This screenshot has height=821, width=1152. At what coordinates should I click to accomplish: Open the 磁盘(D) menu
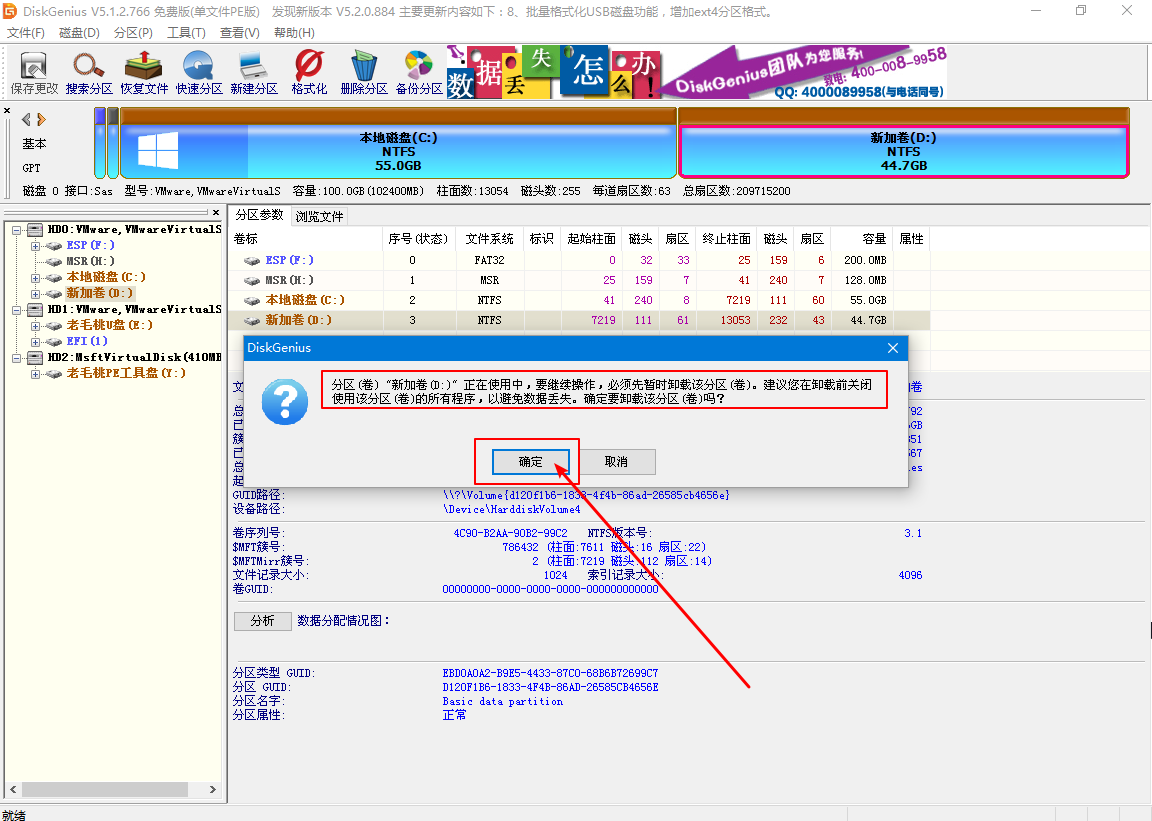pos(79,33)
